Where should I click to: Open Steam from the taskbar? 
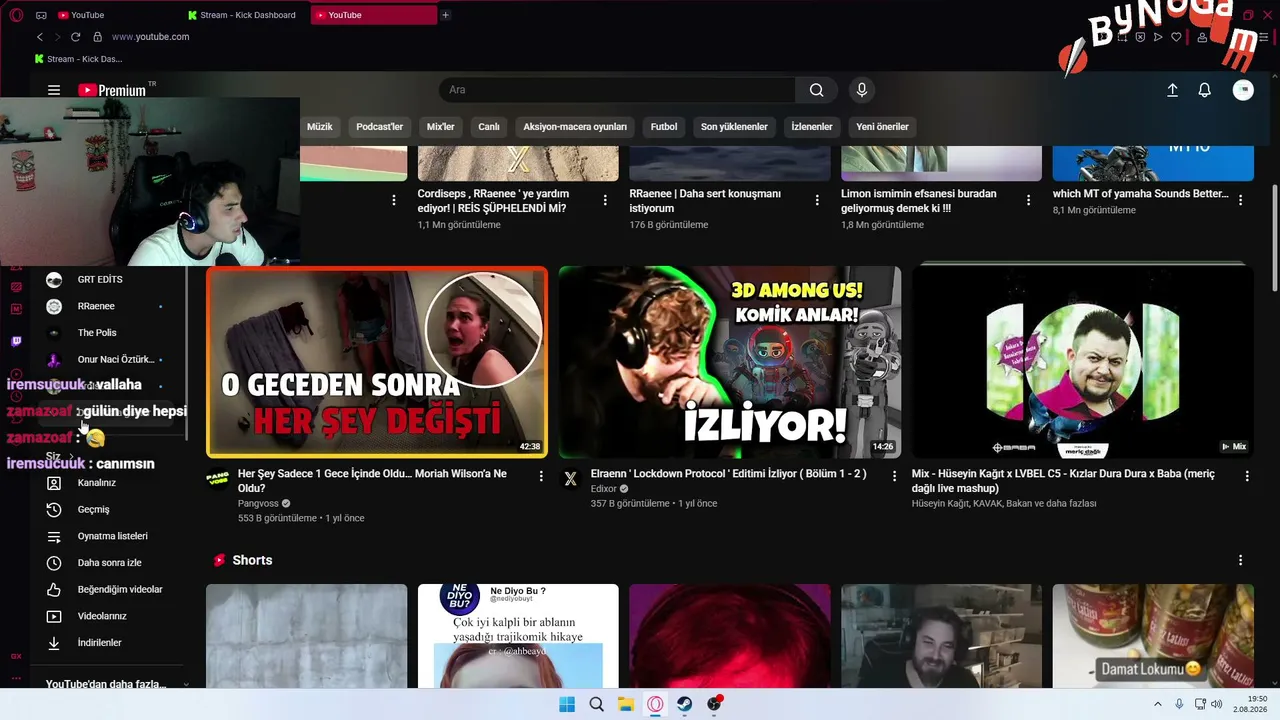[685, 704]
